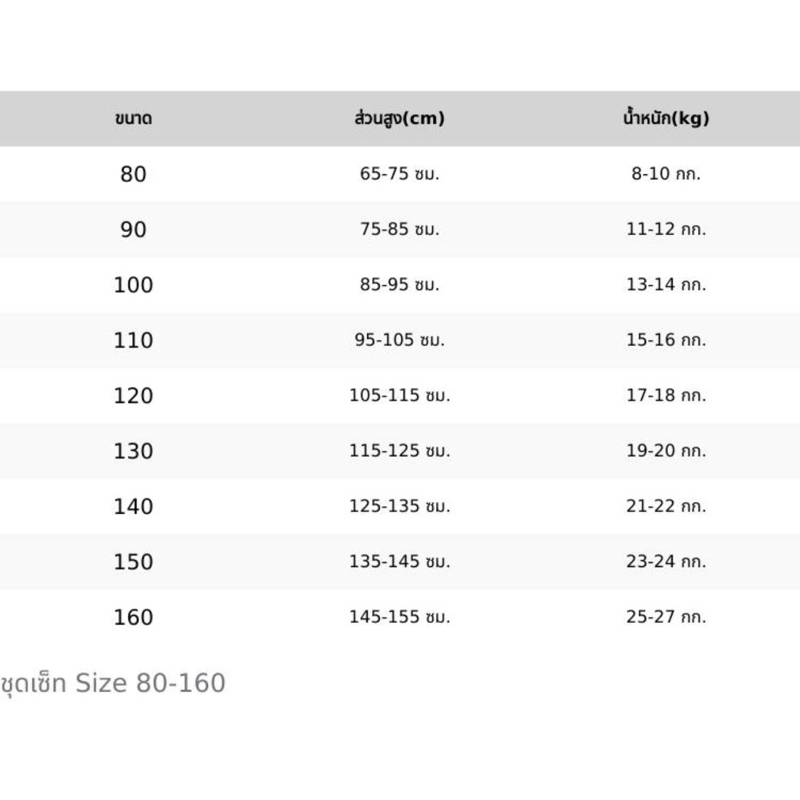Select the 17-18 กก. weight value

pos(666,396)
